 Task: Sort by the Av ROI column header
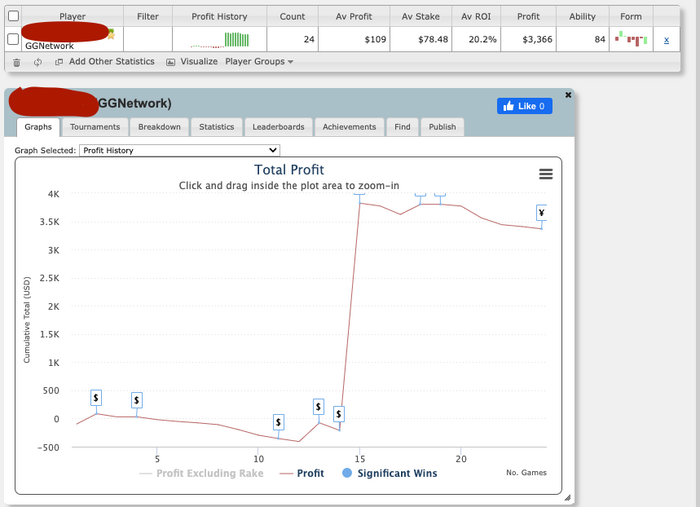click(476, 17)
